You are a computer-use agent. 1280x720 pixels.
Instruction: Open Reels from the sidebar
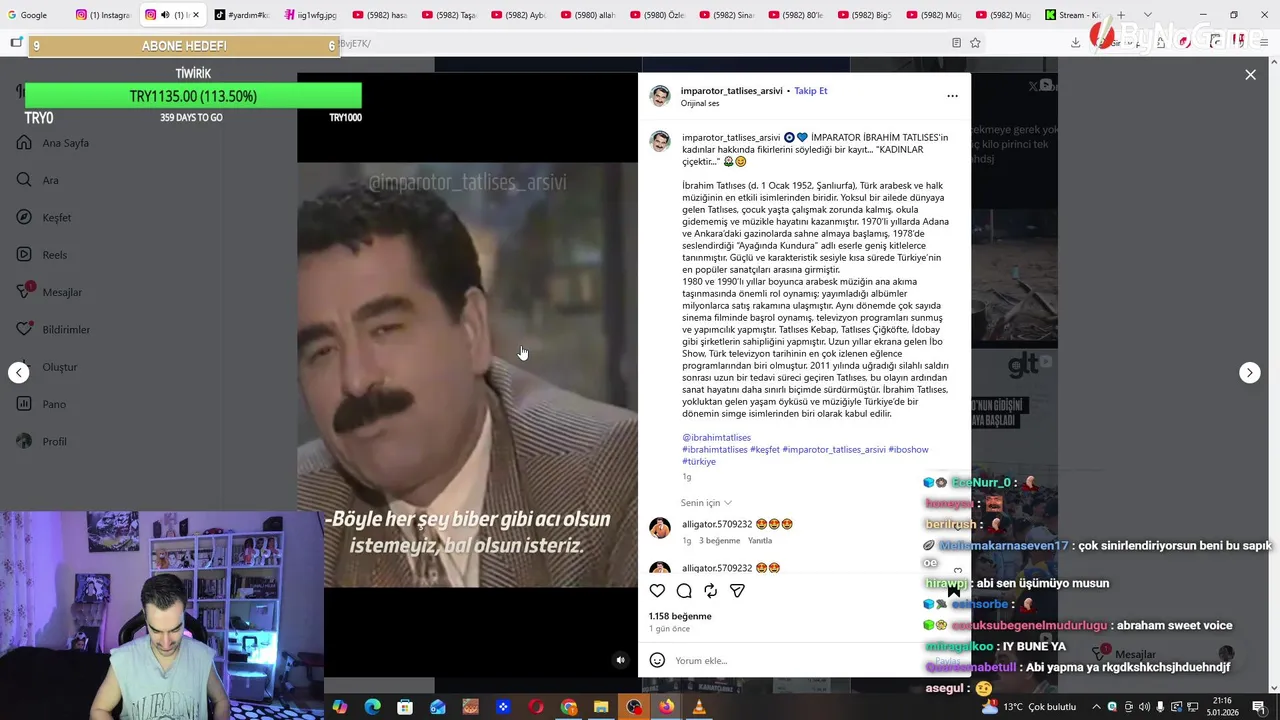(x=41, y=255)
